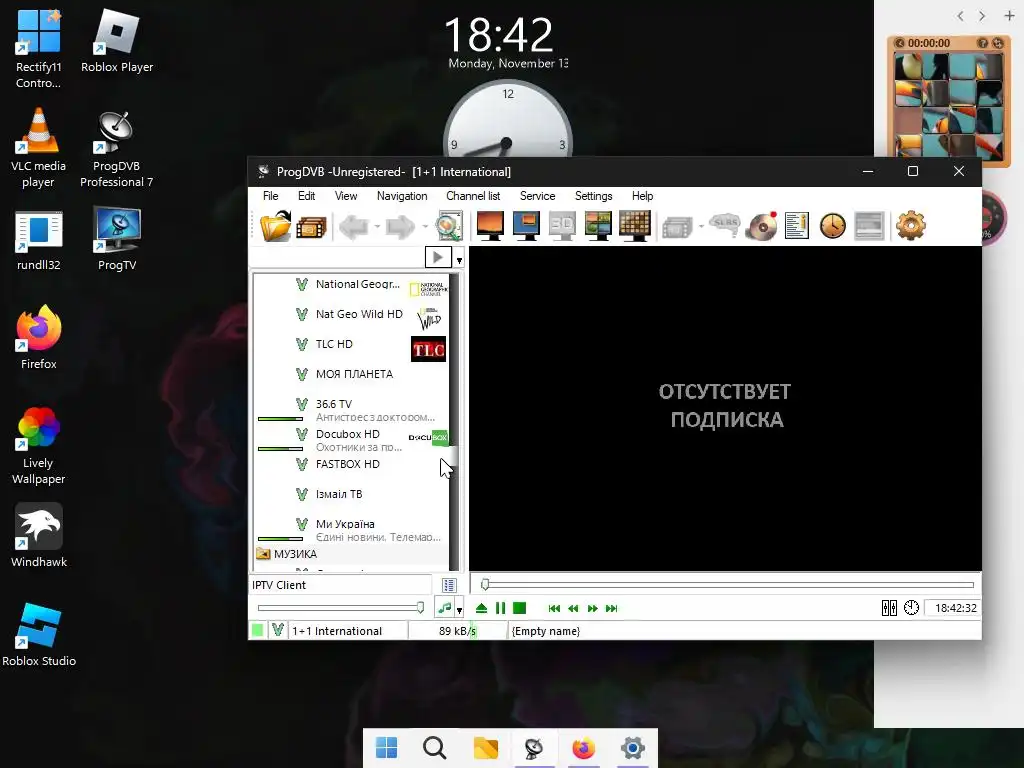
Task: Click the open file folder toolbar icon
Action: point(275,226)
